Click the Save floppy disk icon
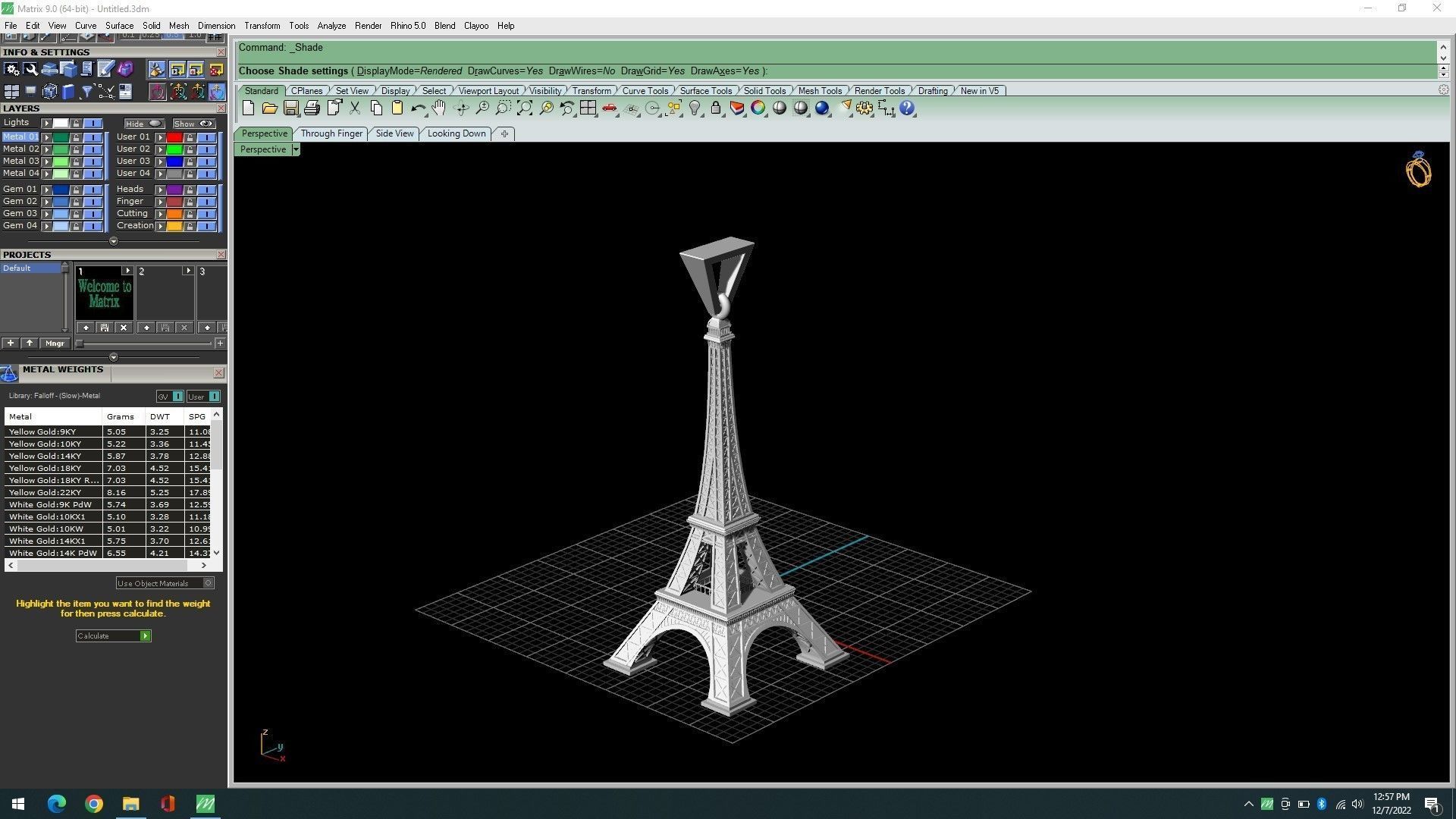 pos(290,108)
